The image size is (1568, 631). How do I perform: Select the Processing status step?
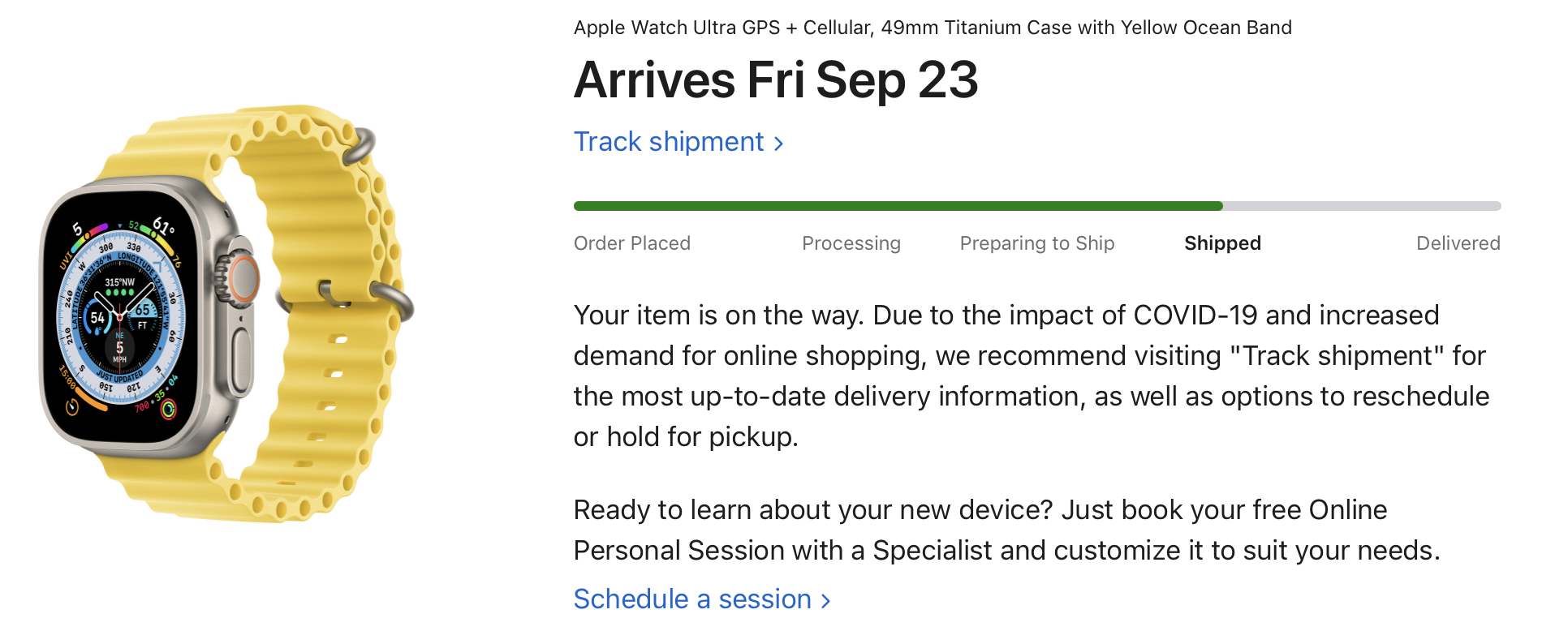tap(851, 243)
